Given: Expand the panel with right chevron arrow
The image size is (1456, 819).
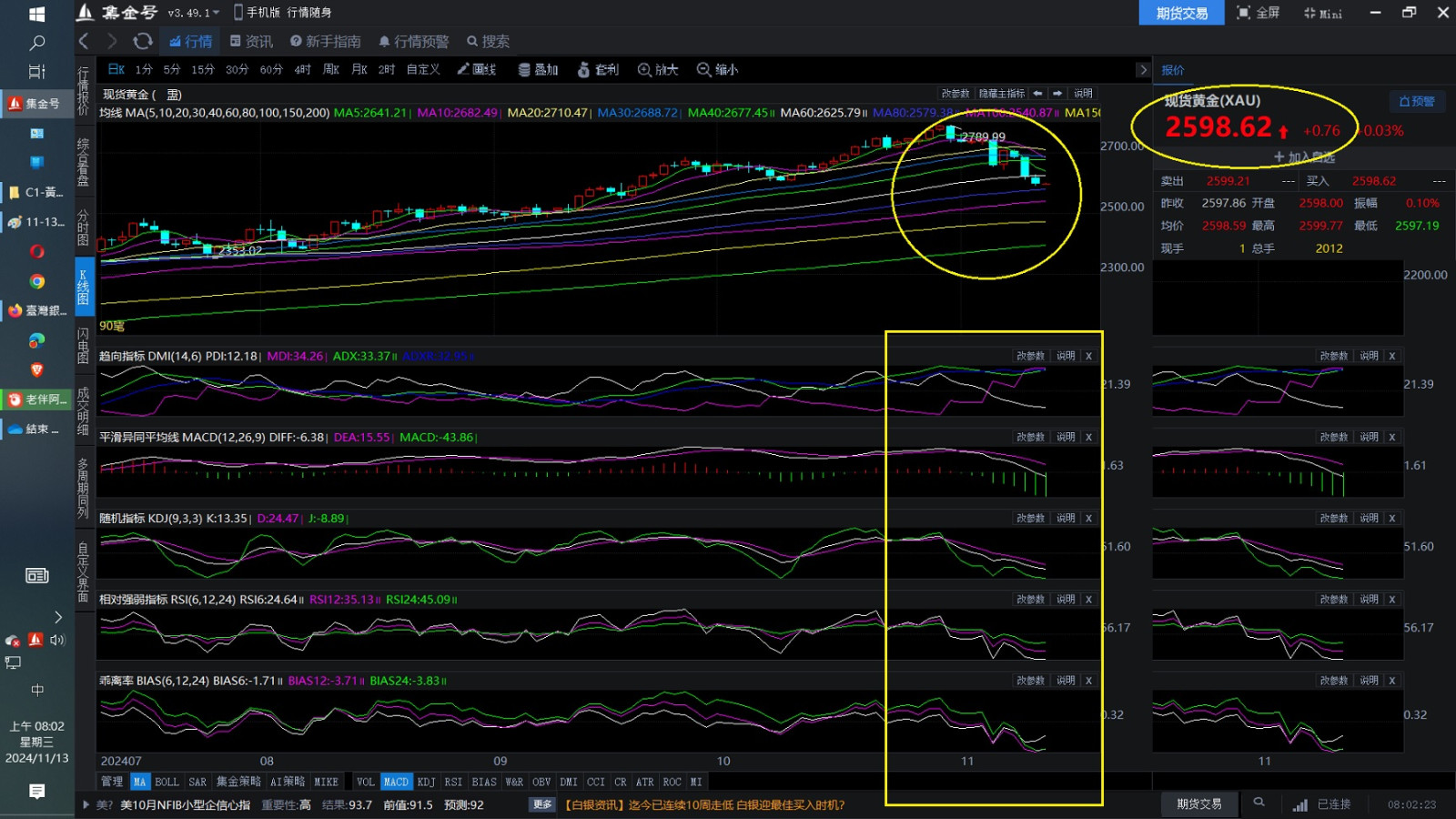Looking at the screenshot, I should click(1143, 70).
